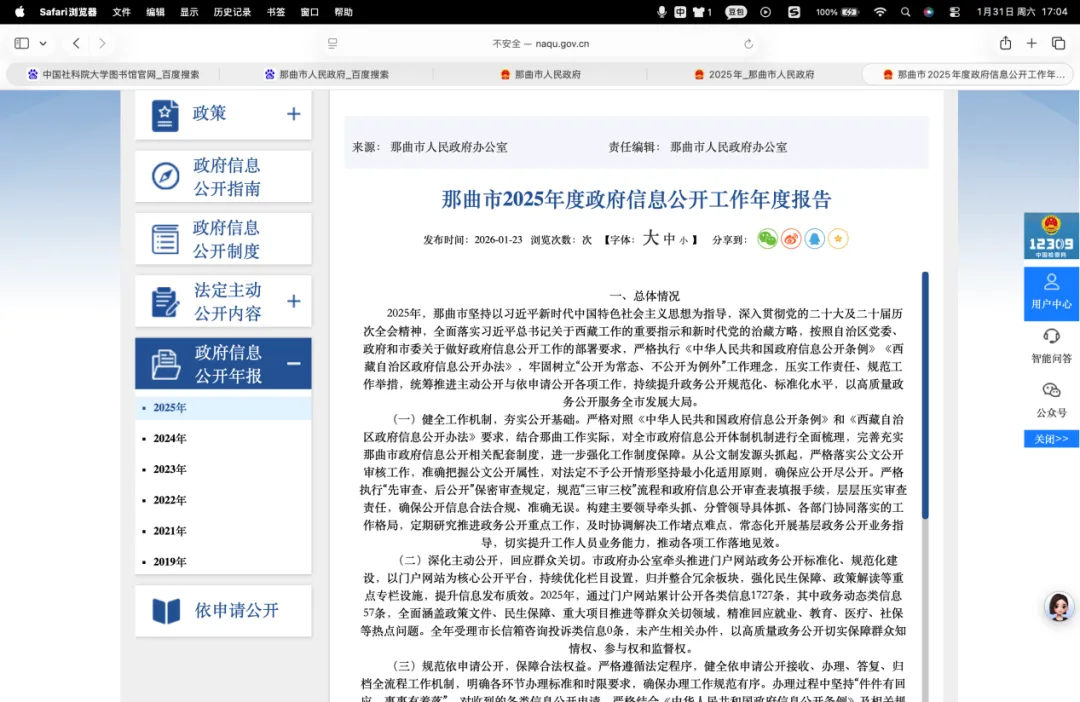1080x702 pixels.
Task: Open the 历史记录 menu
Action: tap(232, 12)
